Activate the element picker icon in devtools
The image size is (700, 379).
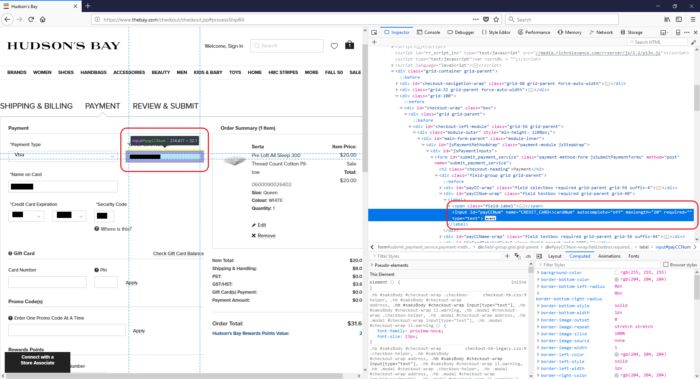tap(374, 32)
